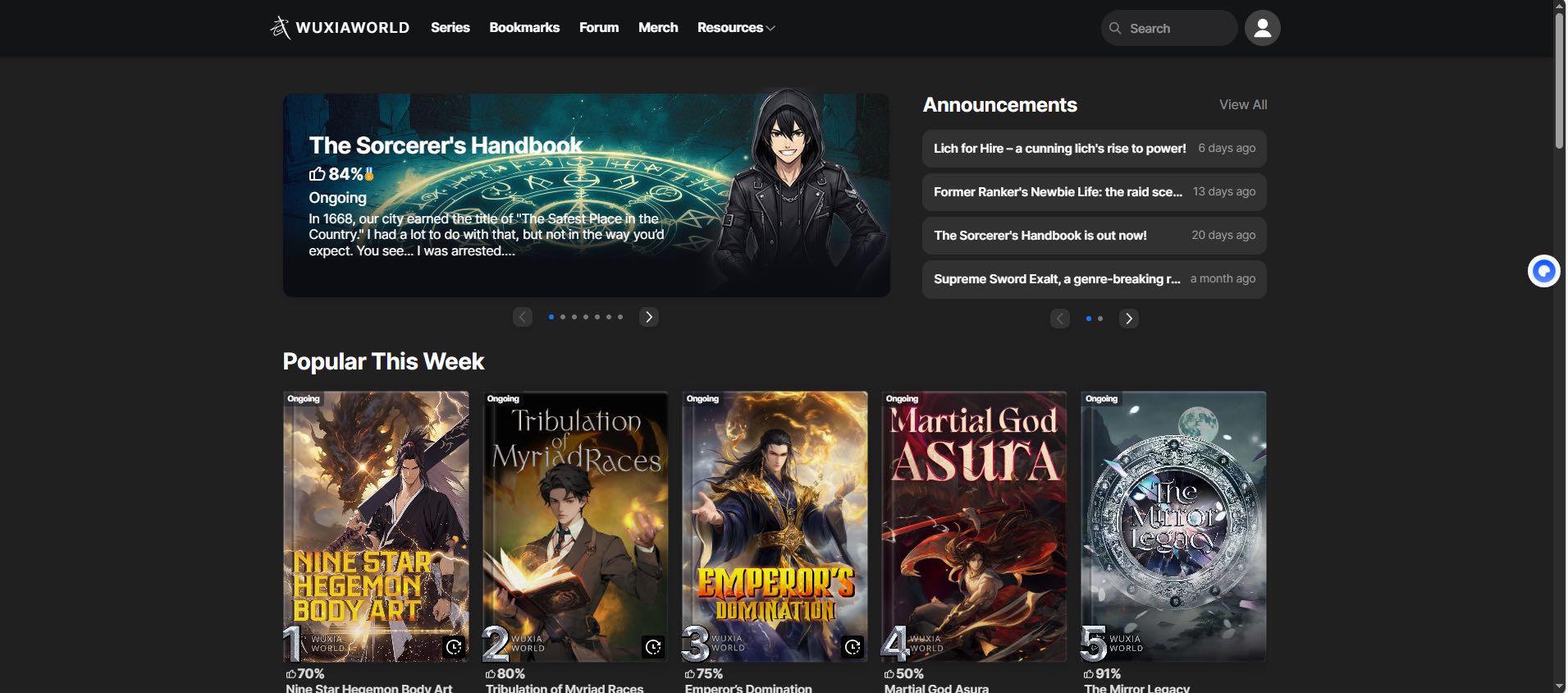Image resolution: width=1568 pixels, height=693 pixels.
Task: Open The Mirror Legacy cover thumbnail
Action: pos(1173,525)
